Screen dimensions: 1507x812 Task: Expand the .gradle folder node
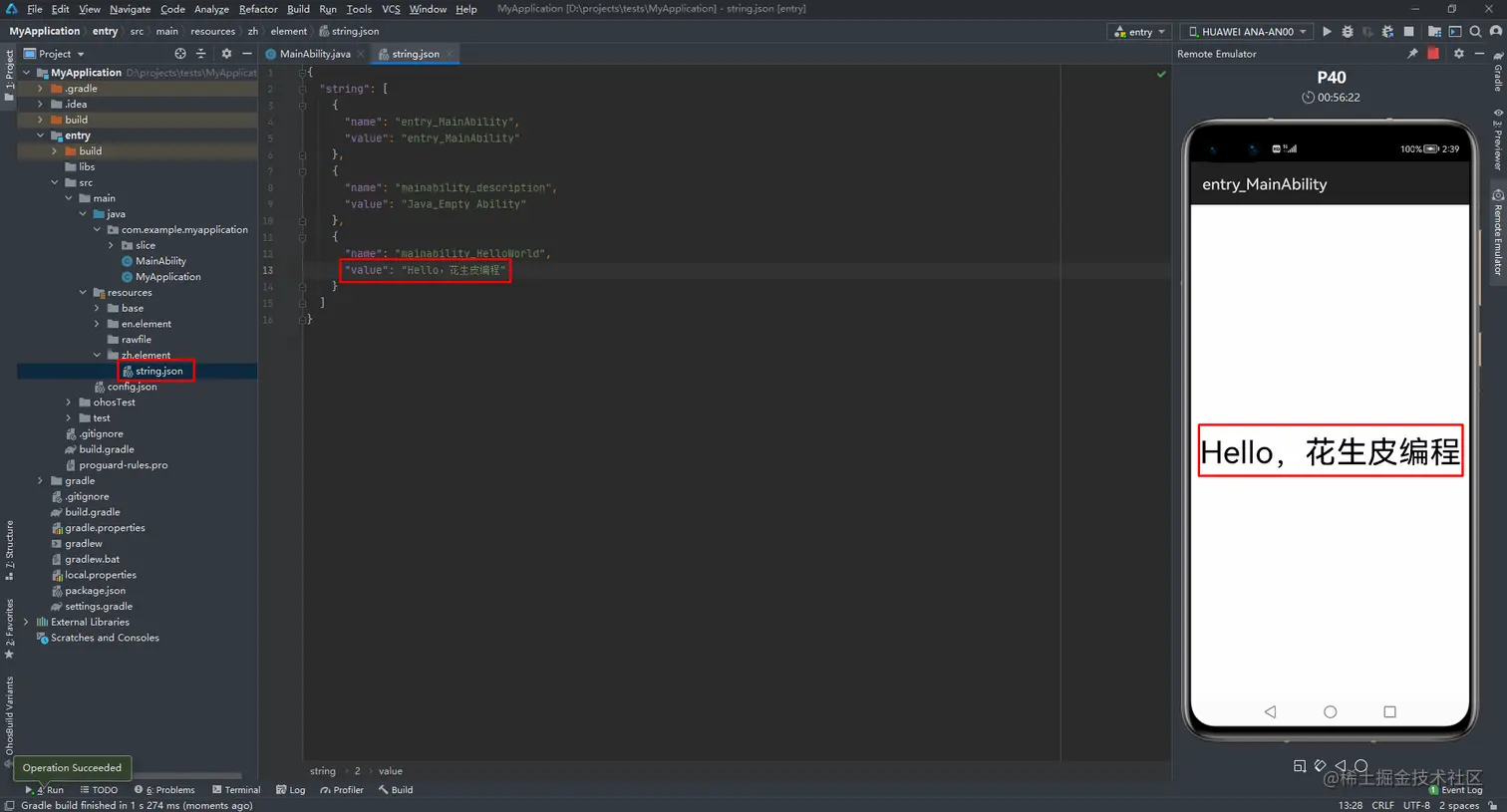point(40,89)
